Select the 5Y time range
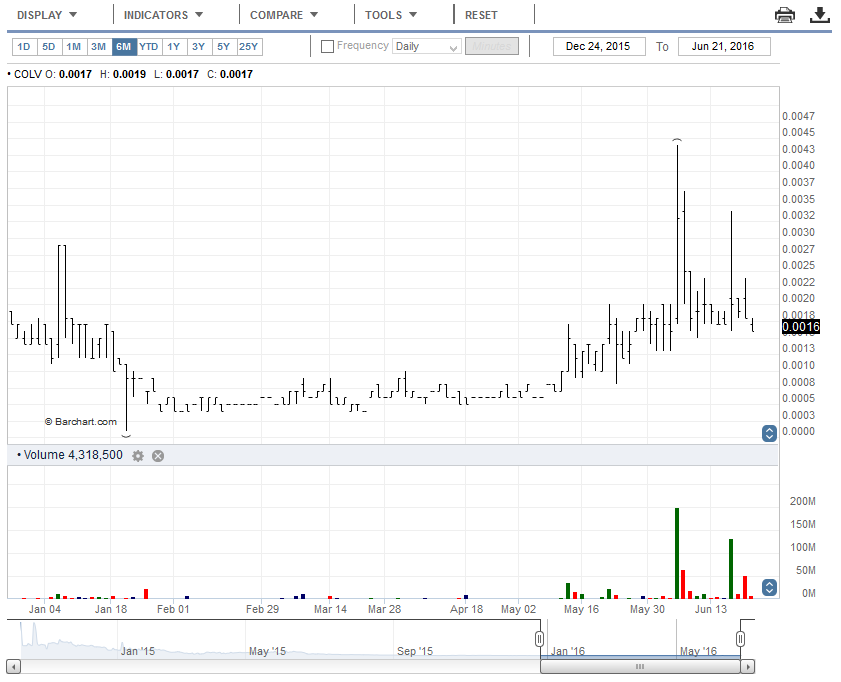The image size is (841, 682). point(224,47)
